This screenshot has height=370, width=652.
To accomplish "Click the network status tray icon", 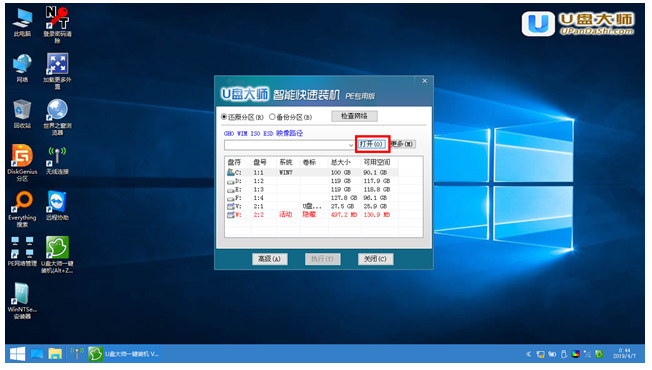I will (x=540, y=354).
